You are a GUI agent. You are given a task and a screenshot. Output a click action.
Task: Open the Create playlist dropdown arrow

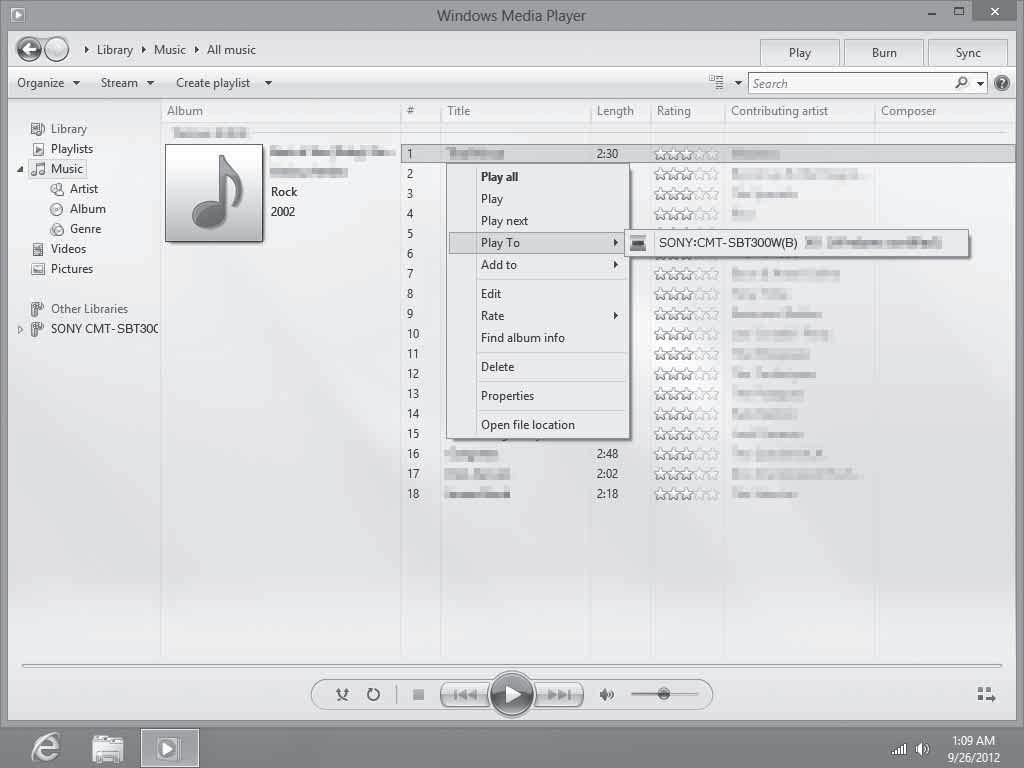[268, 83]
